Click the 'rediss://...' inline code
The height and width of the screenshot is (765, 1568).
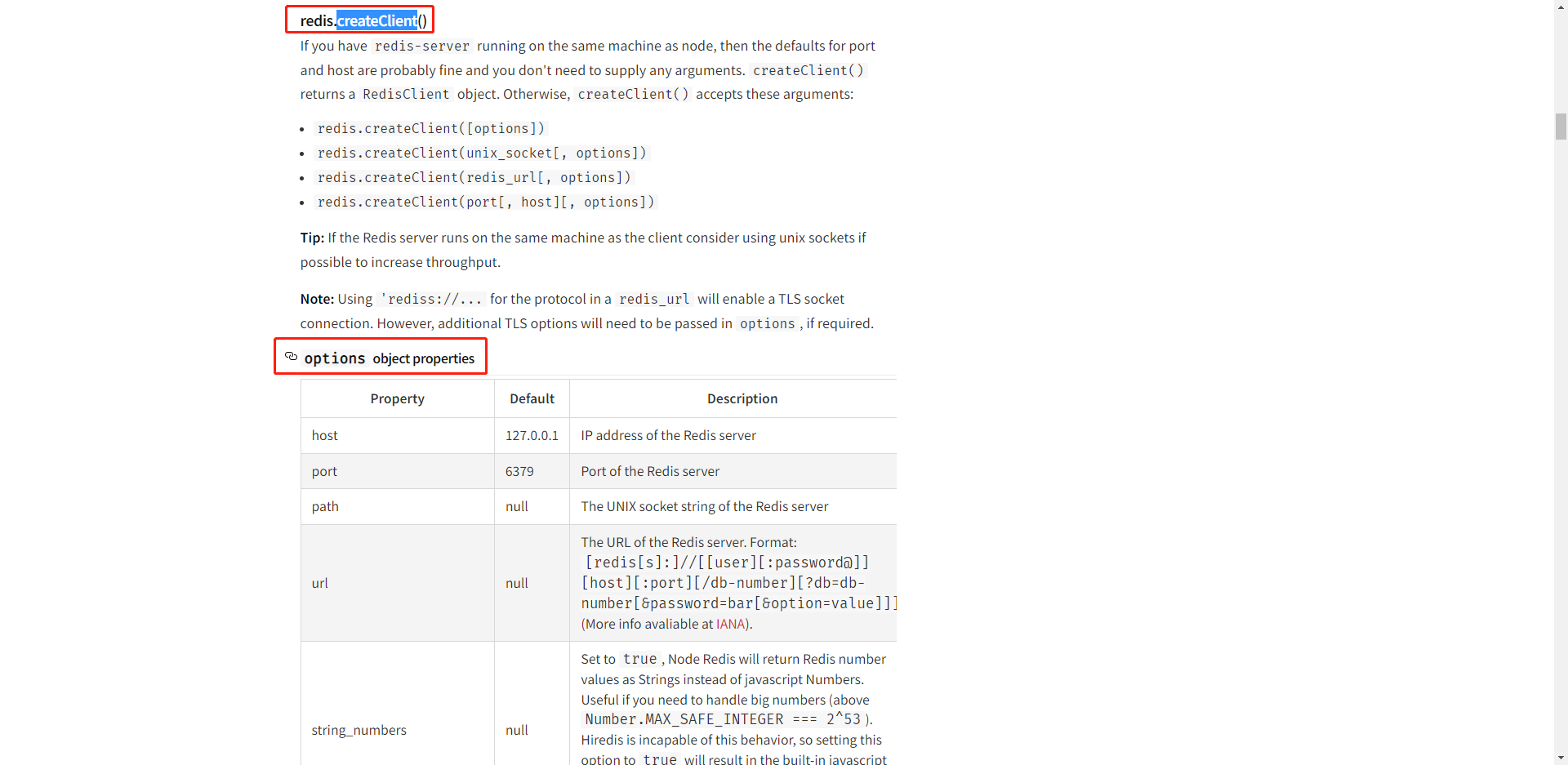tap(431, 300)
